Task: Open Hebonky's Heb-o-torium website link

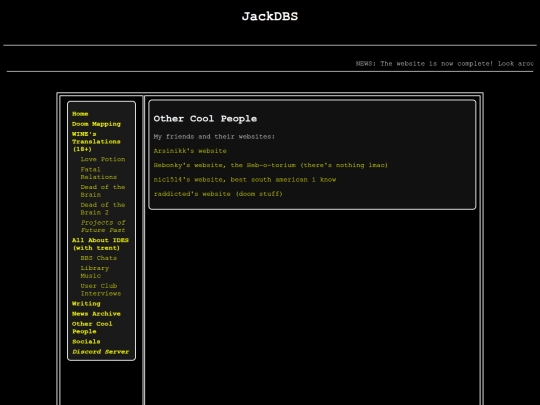Action: (x=271, y=165)
